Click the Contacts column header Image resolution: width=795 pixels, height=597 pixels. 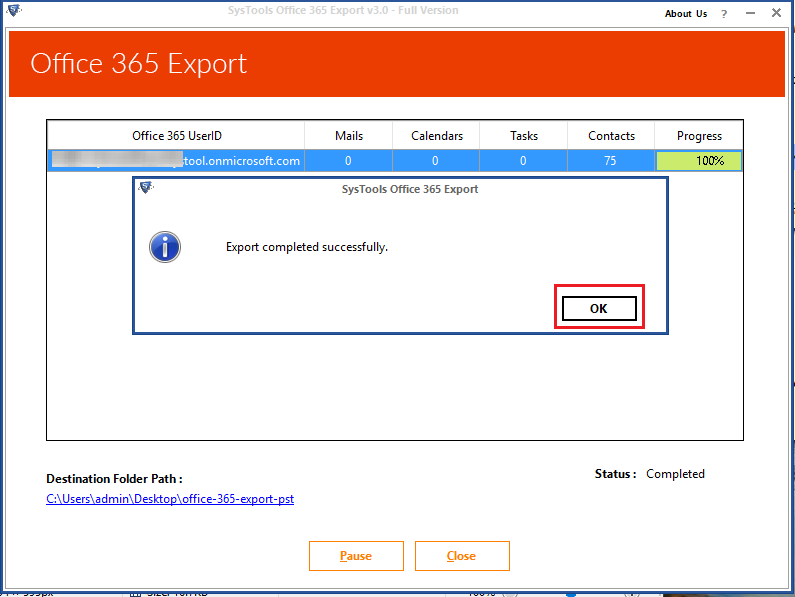[611, 136]
